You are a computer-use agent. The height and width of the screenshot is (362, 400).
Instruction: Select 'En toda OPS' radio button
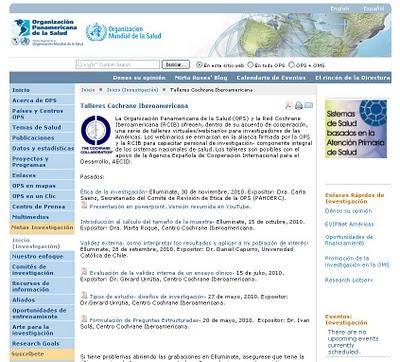[250, 65]
